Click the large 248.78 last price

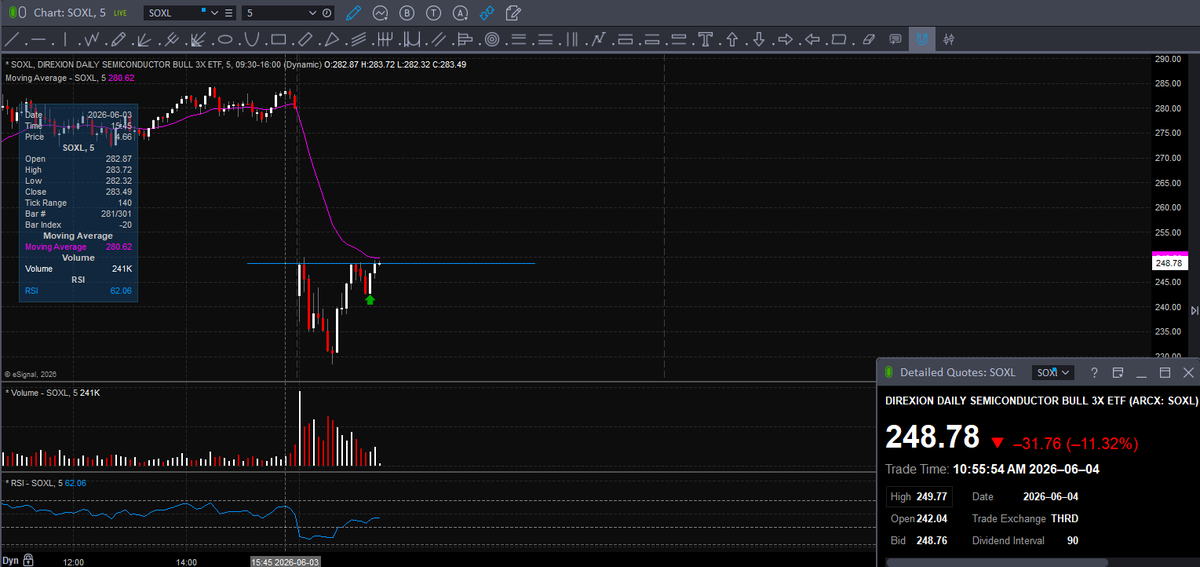click(x=932, y=438)
